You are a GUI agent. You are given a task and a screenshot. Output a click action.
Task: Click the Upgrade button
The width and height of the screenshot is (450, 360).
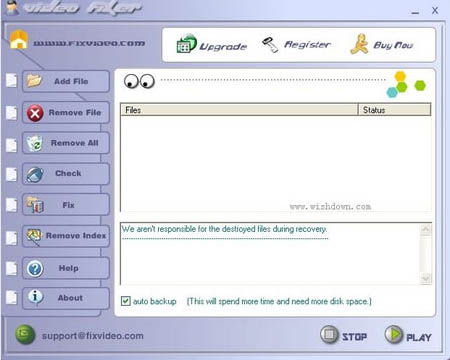tap(212, 45)
